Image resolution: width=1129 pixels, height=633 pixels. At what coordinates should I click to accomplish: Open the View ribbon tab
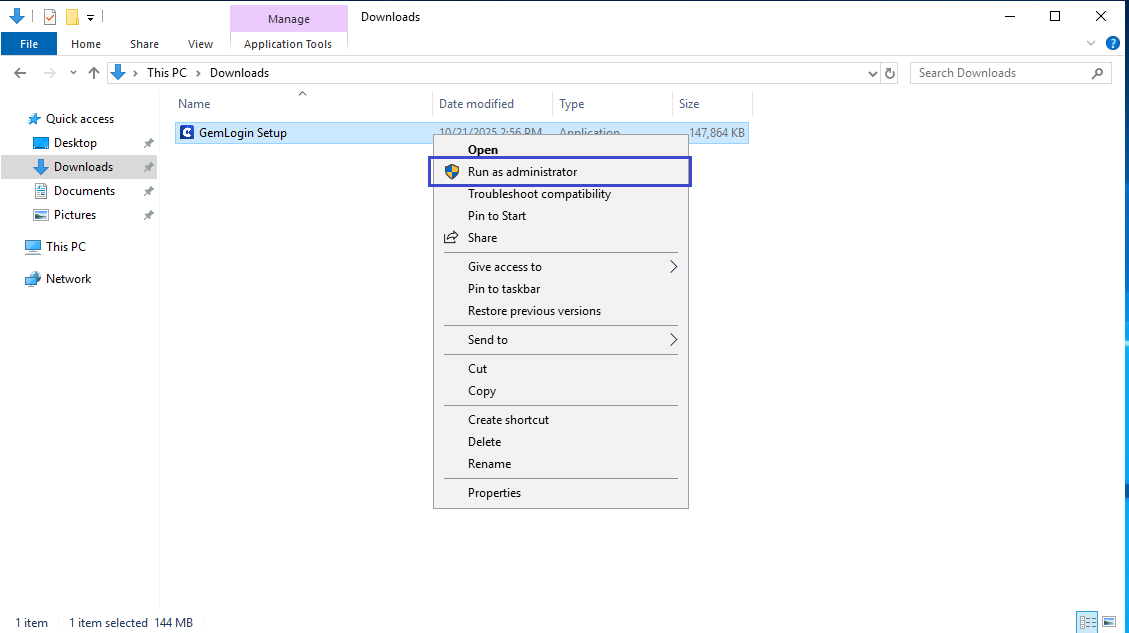click(x=200, y=44)
